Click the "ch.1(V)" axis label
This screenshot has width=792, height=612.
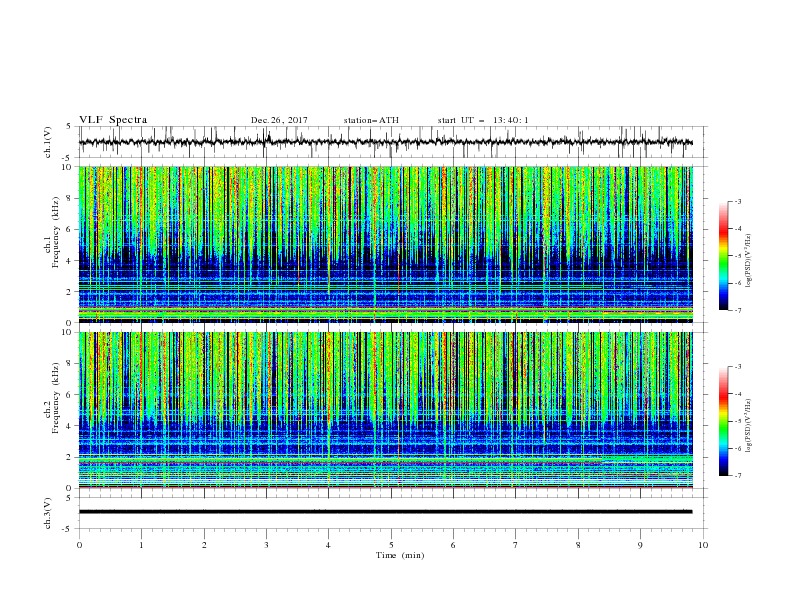[x=48, y=142]
